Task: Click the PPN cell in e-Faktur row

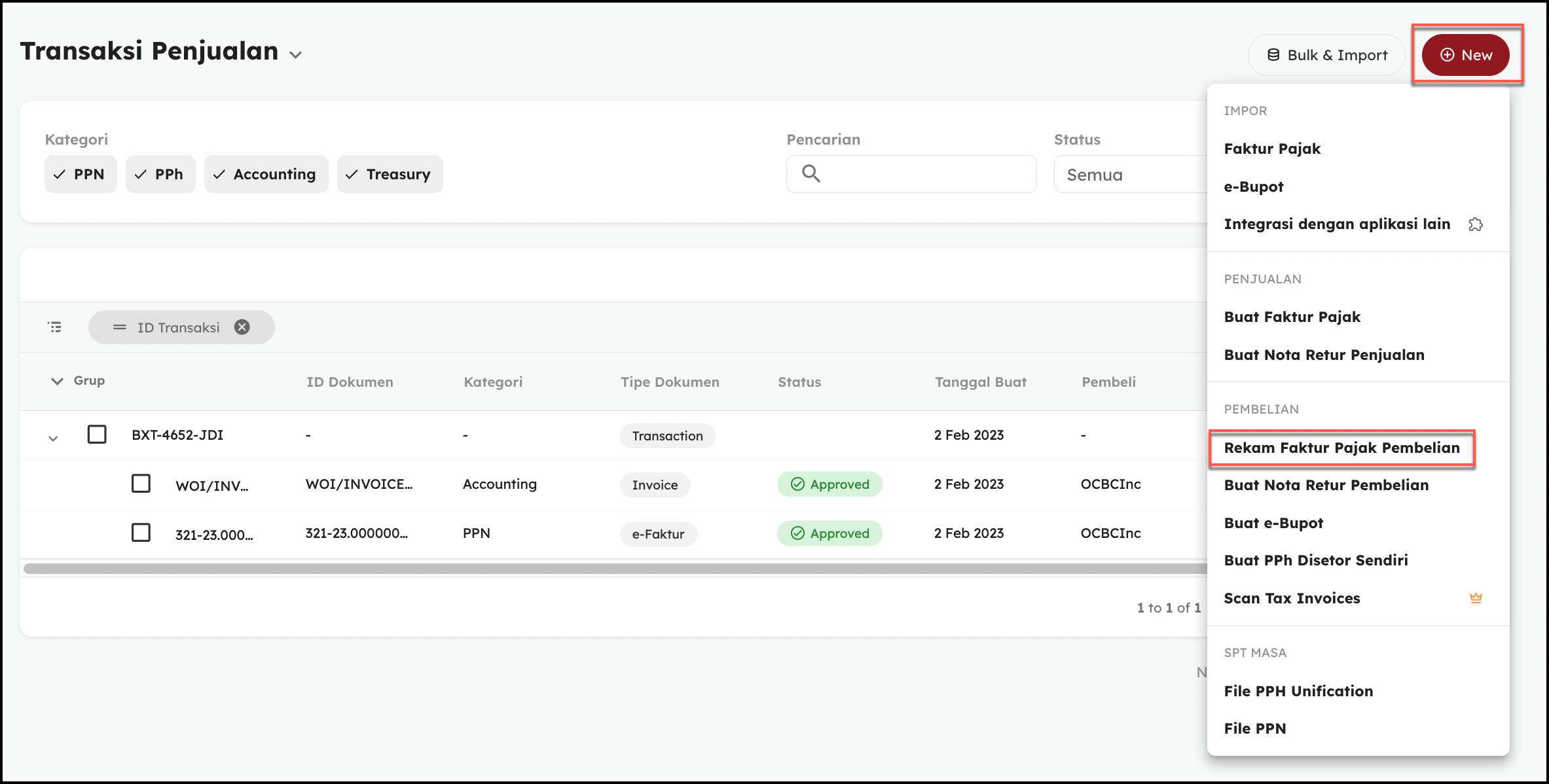Action: click(476, 533)
